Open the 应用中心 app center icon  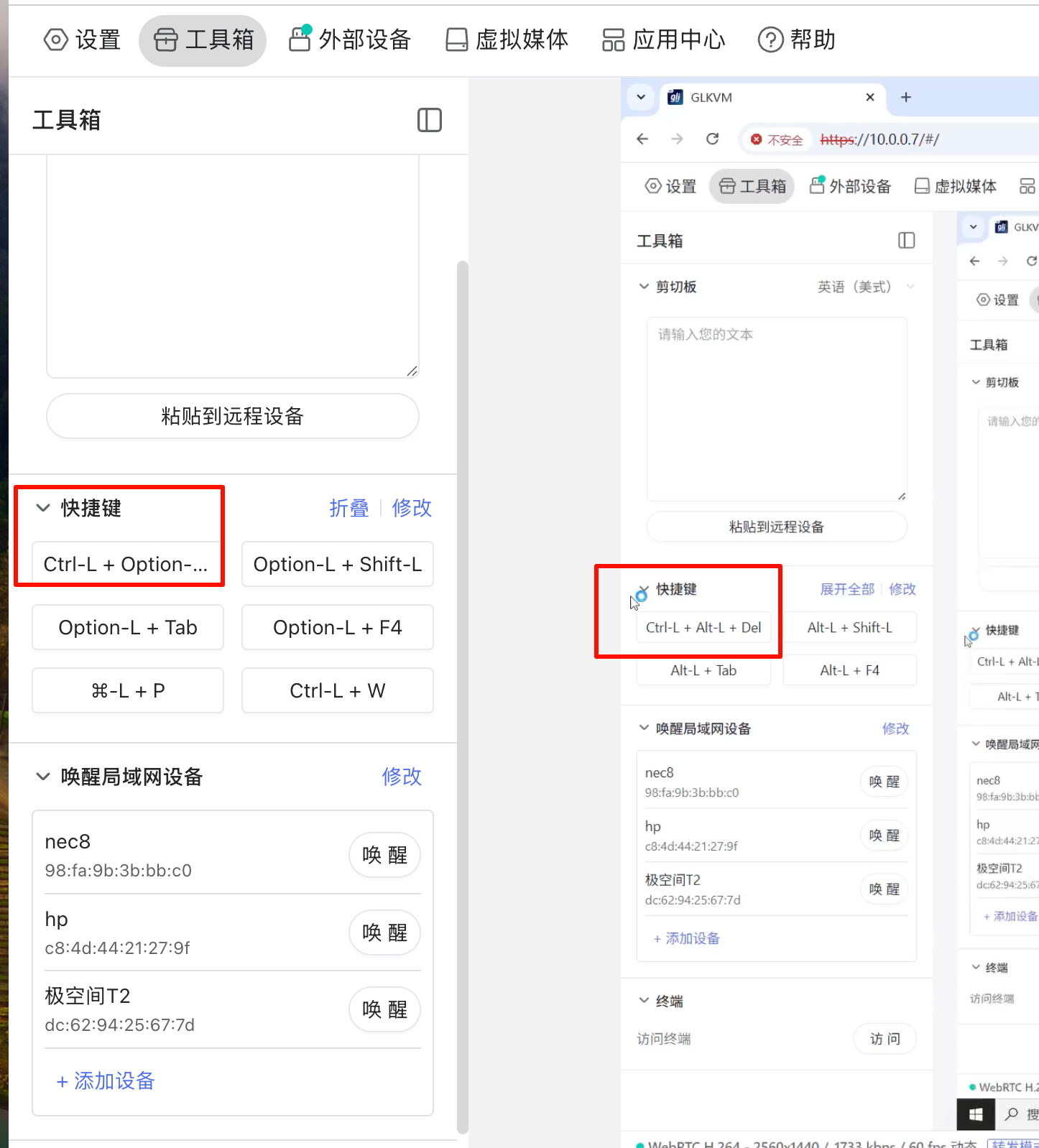coord(613,40)
